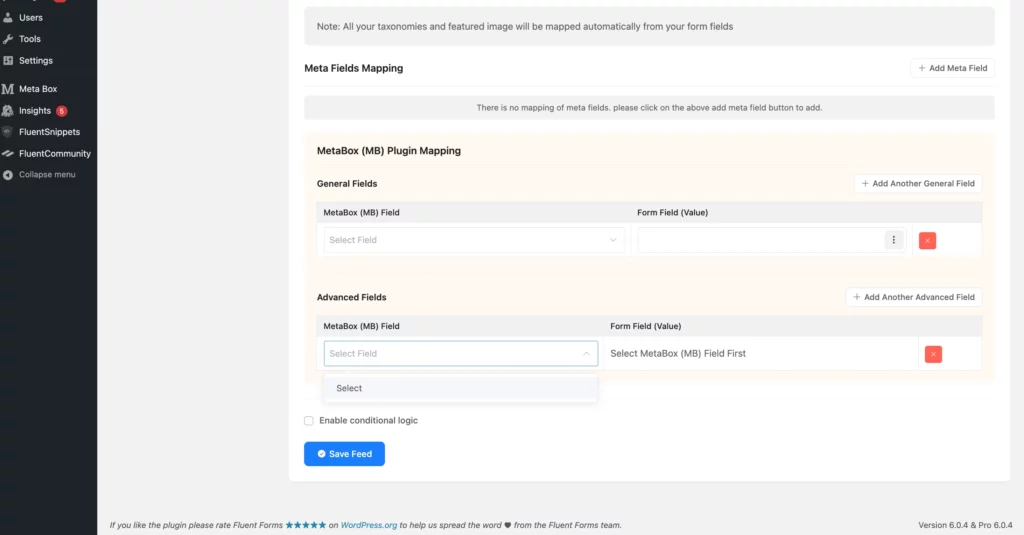Click the Meta Fields Mapping heading
Screen dimensions: 1024x535
353,68
